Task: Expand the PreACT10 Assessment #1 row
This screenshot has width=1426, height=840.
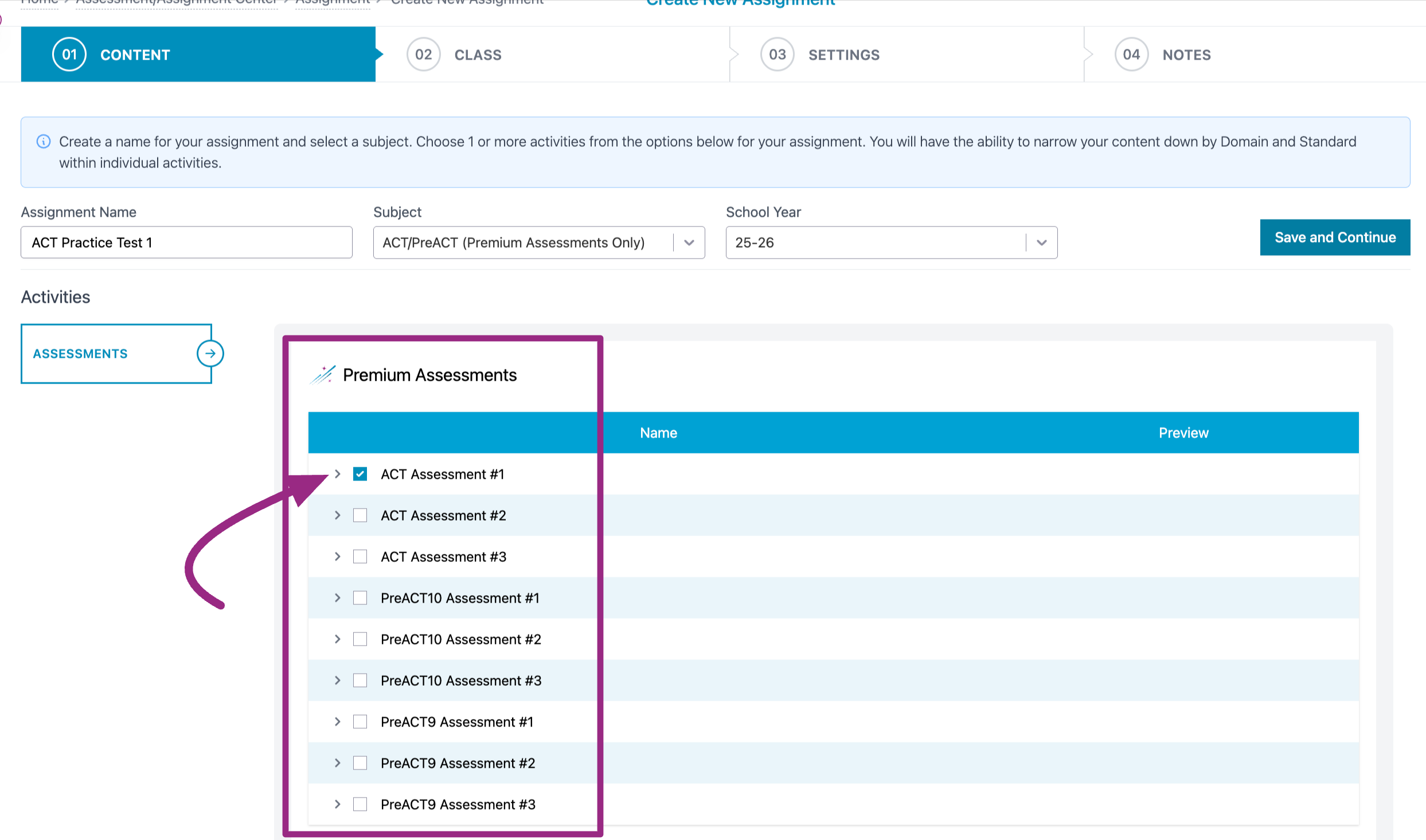Action: [338, 598]
